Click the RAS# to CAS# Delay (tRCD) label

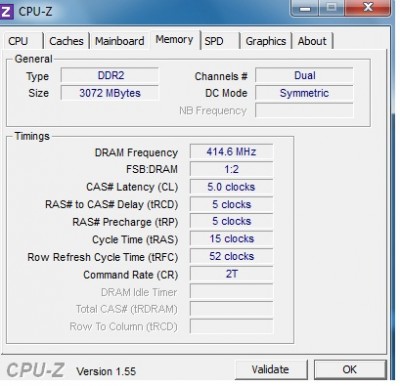coord(112,204)
